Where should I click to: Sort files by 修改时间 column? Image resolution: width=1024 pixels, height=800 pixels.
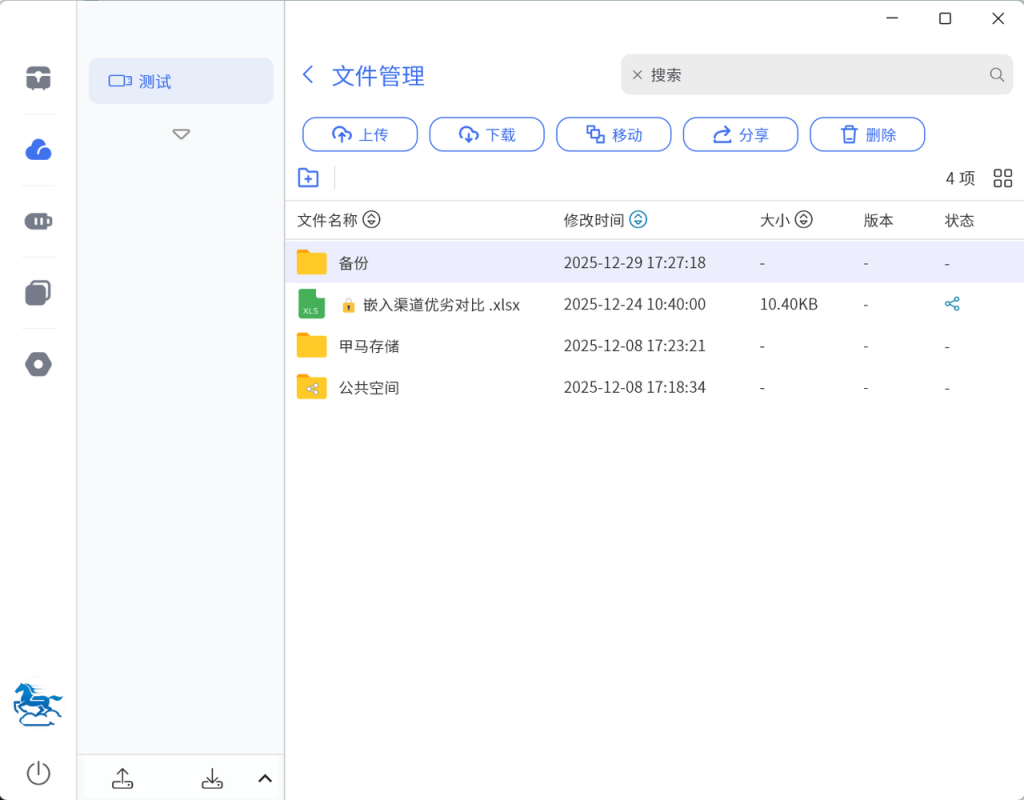(638, 220)
